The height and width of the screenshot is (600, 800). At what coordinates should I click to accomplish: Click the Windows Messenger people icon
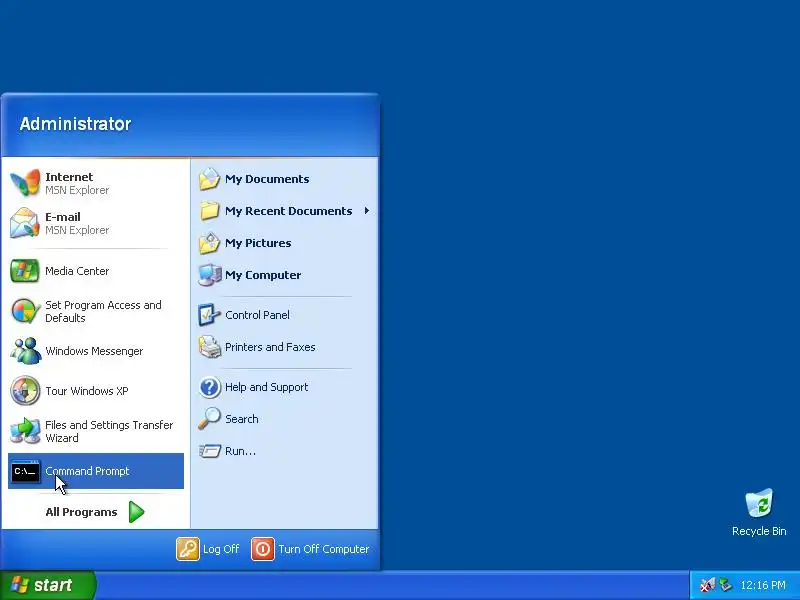point(25,351)
